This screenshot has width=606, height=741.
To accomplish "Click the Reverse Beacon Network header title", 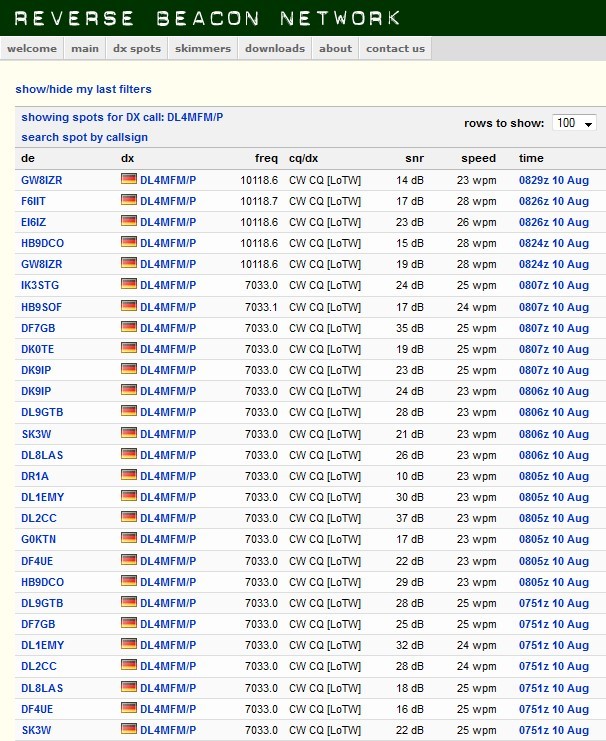I will [x=208, y=18].
